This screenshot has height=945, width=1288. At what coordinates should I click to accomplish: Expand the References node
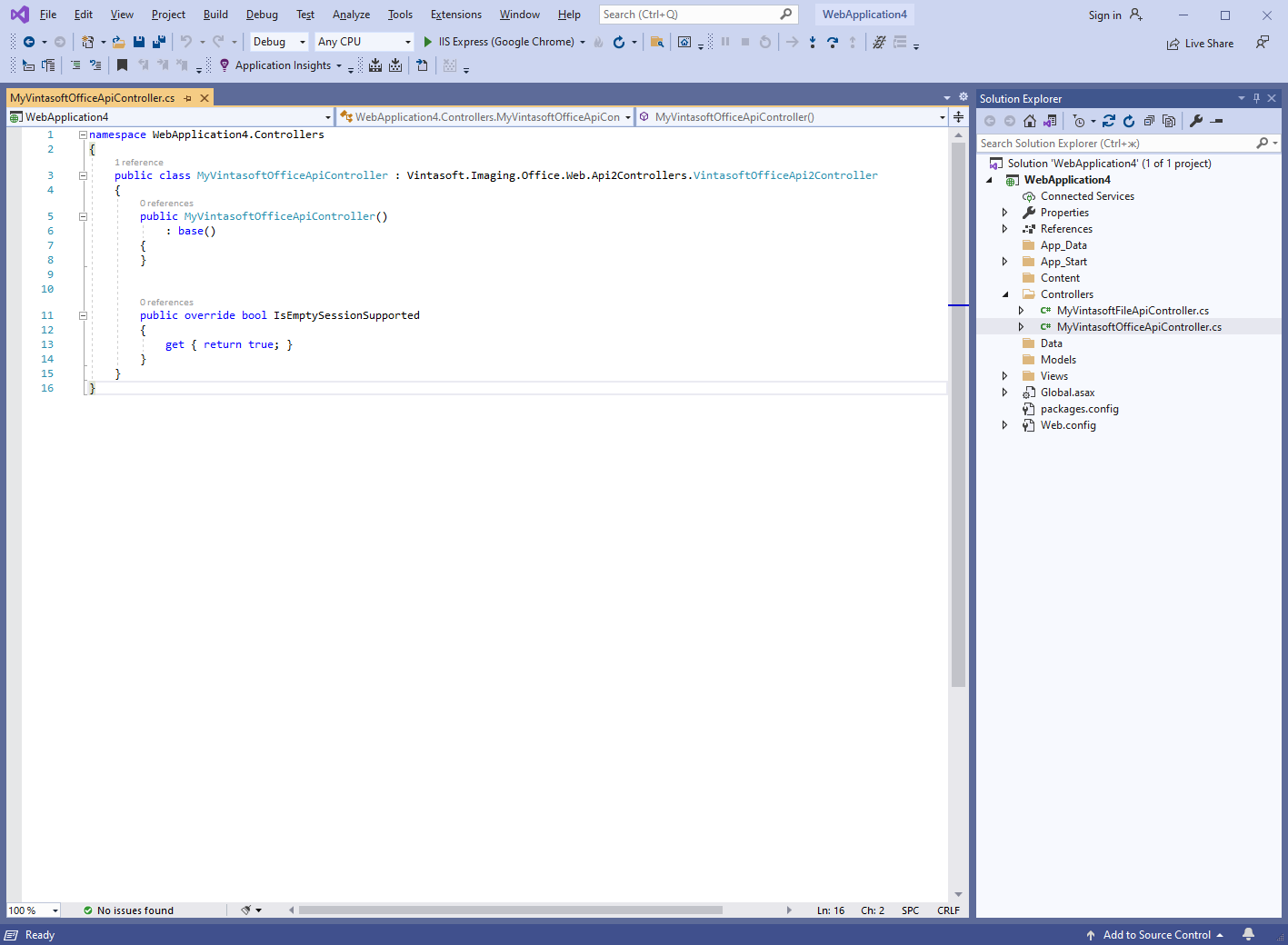pyautogui.click(x=1004, y=229)
